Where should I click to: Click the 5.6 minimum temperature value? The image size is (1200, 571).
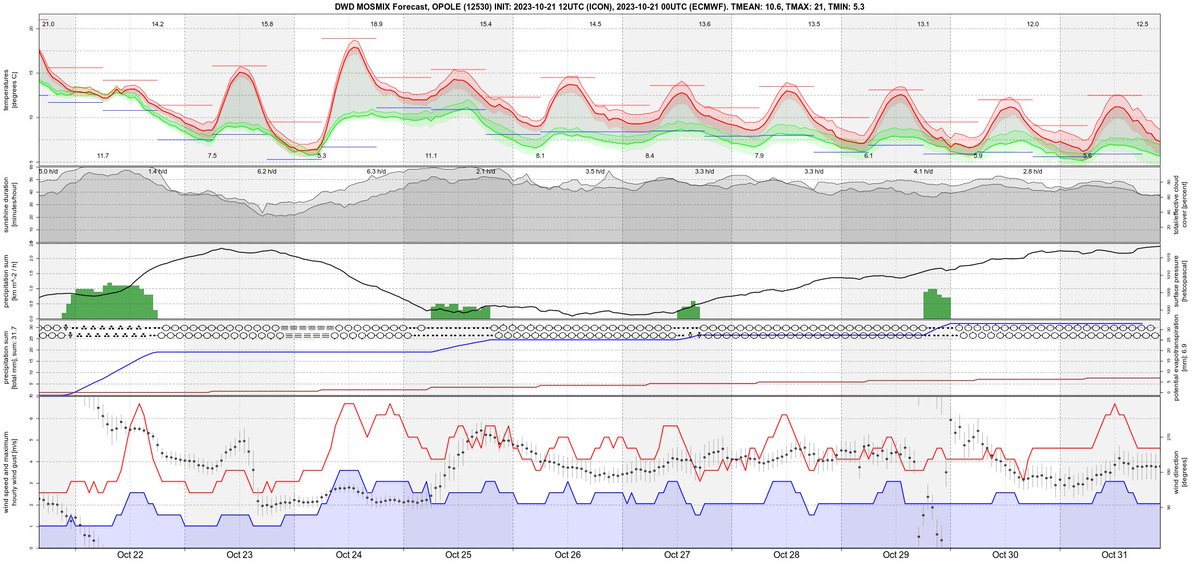[1087, 156]
